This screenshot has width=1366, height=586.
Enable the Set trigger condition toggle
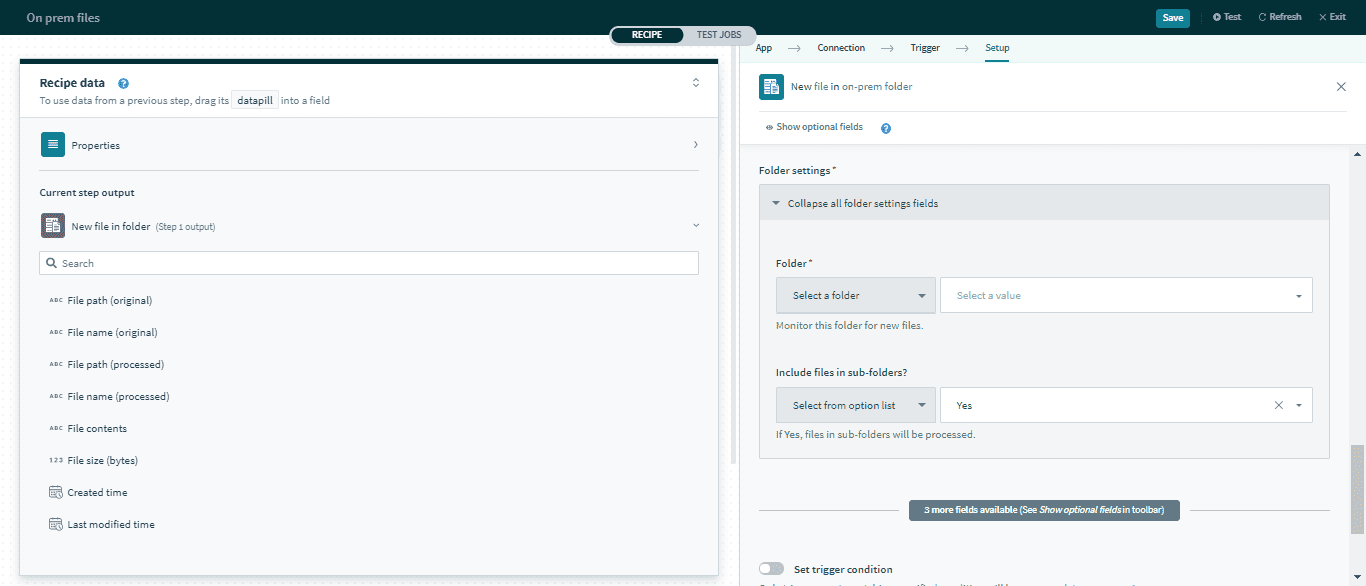point(771,569)
